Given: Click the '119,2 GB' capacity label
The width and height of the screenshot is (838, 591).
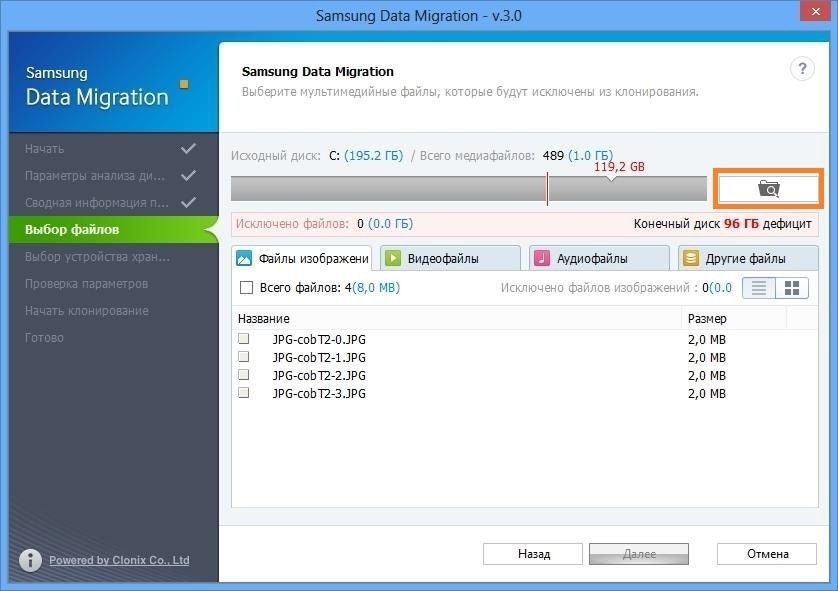Looking at the screenshot, I should (619, 167).
